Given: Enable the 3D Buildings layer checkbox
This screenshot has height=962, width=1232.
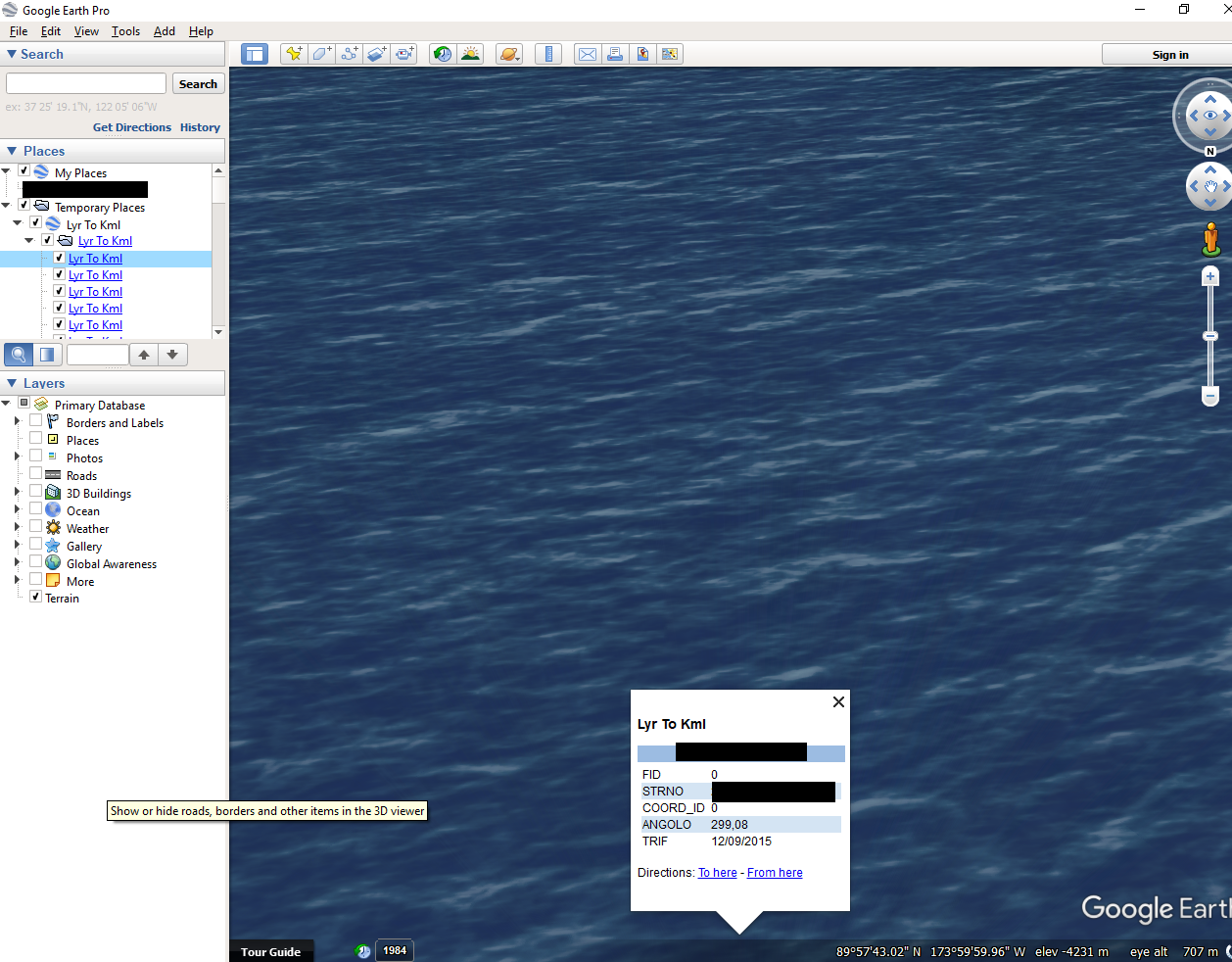Looking at the screenshot, I should coord(36,491).
